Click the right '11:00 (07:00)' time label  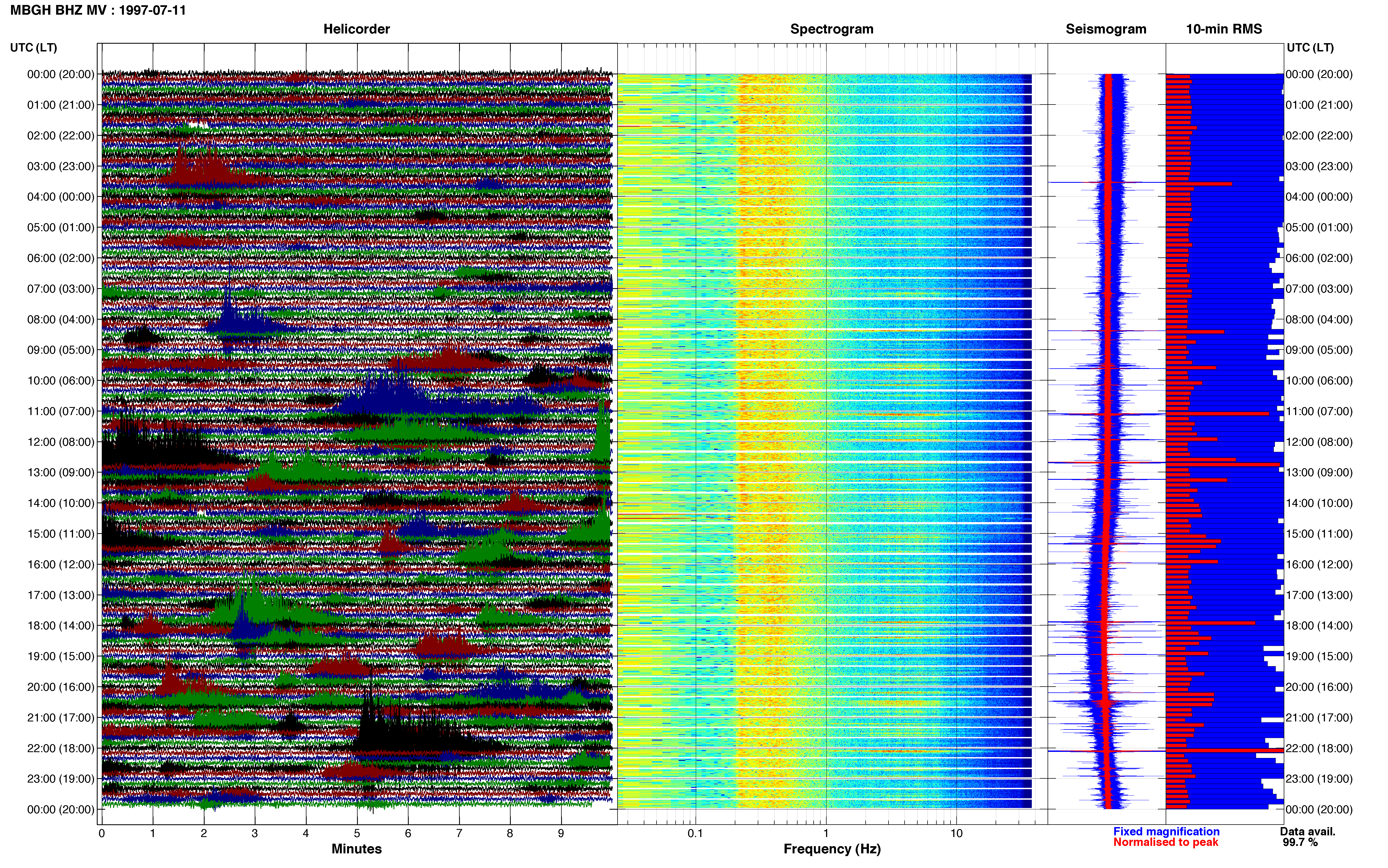tap(1319, 412)
